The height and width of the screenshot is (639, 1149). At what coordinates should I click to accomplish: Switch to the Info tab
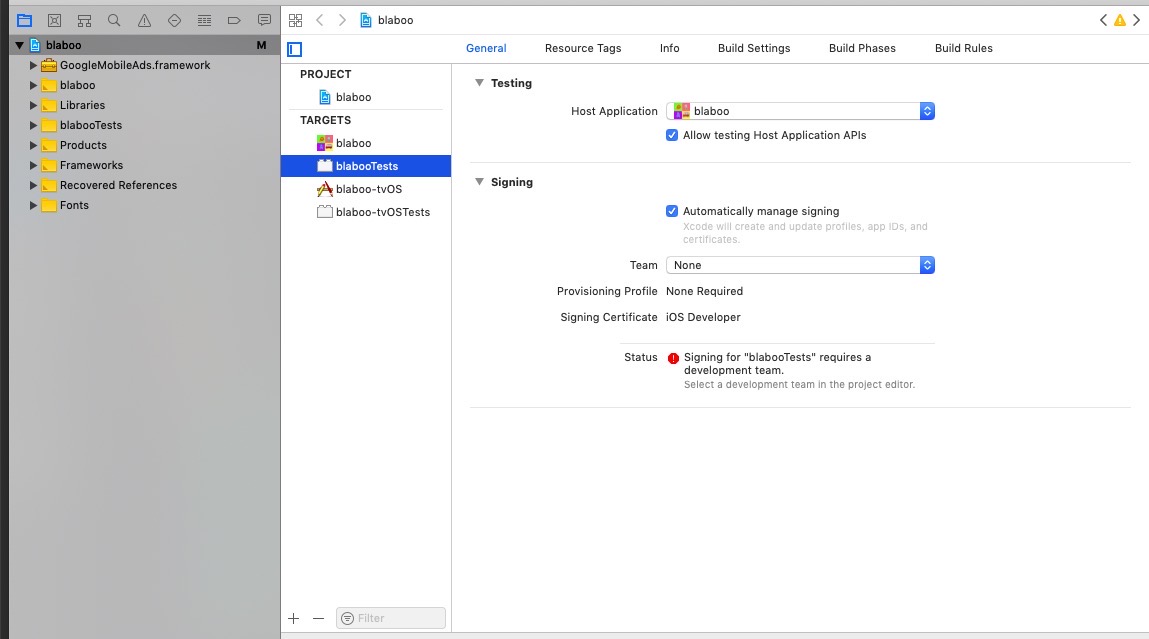pos(669,48)
